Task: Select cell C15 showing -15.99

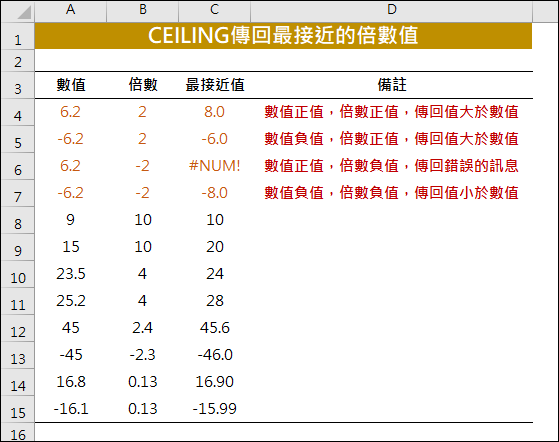Action: click(215, 409)
